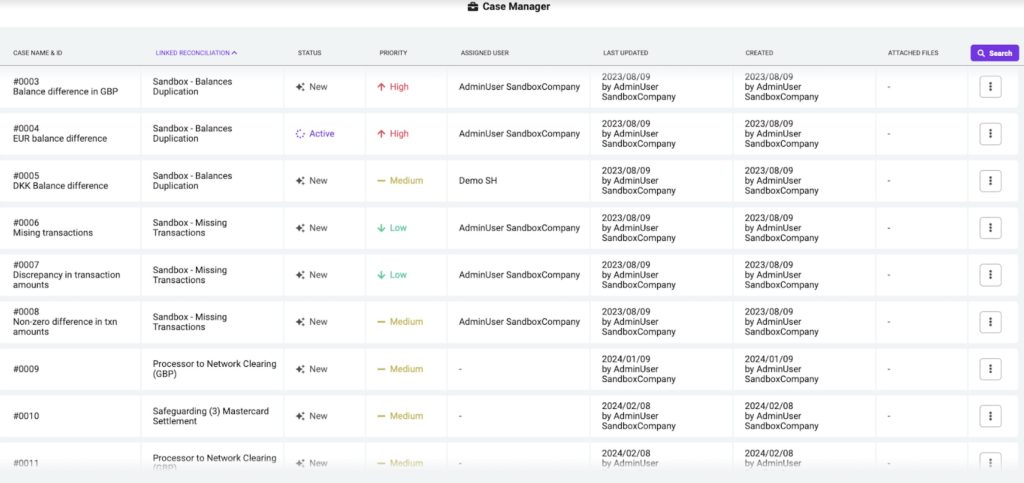This screenshot has height=483, width=1024.
Task: Open the three-dot menu for case #0003
Action: click(990, 87)
